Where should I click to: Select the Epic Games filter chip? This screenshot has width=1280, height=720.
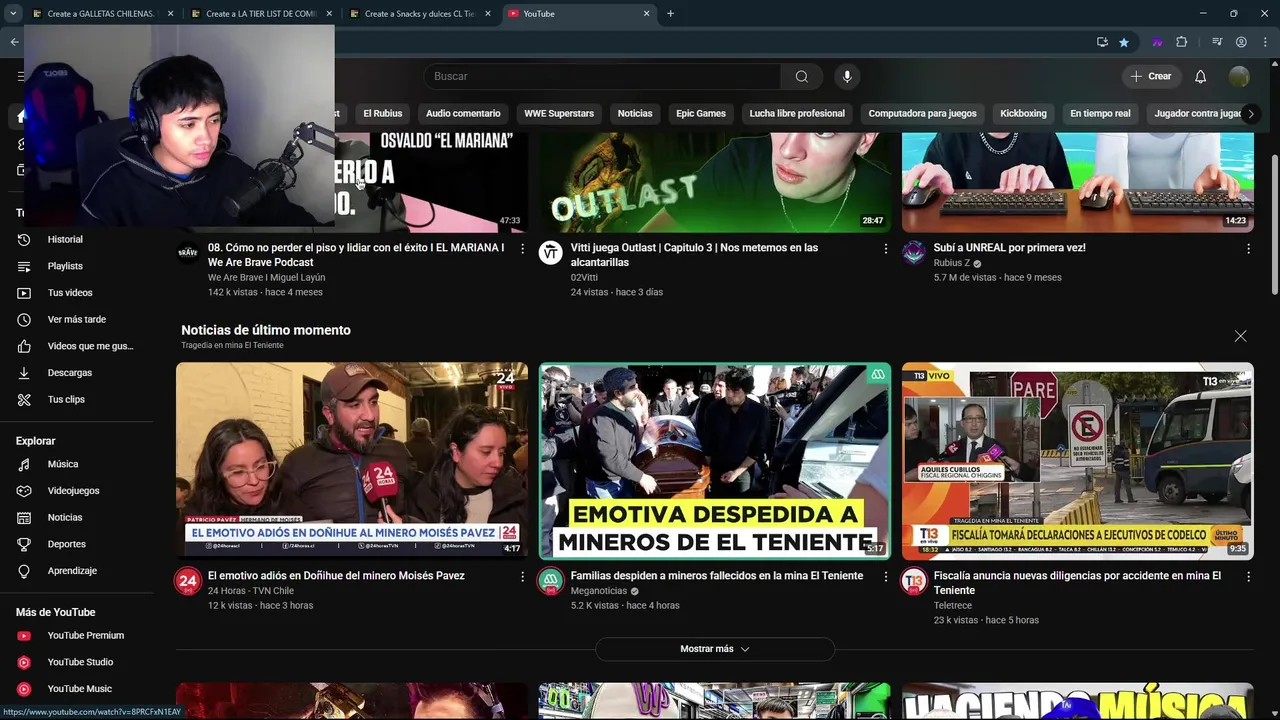pos(701,114)
